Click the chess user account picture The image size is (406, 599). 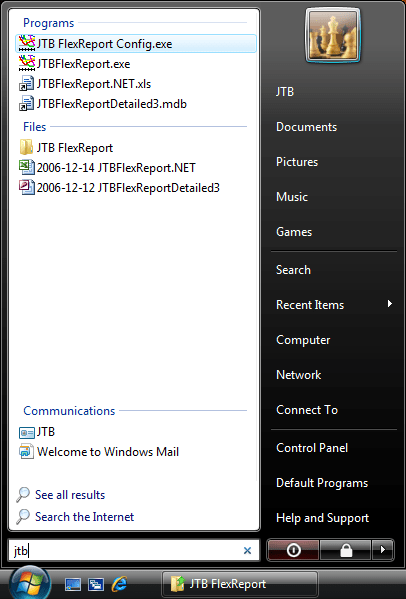click(333, 35)
